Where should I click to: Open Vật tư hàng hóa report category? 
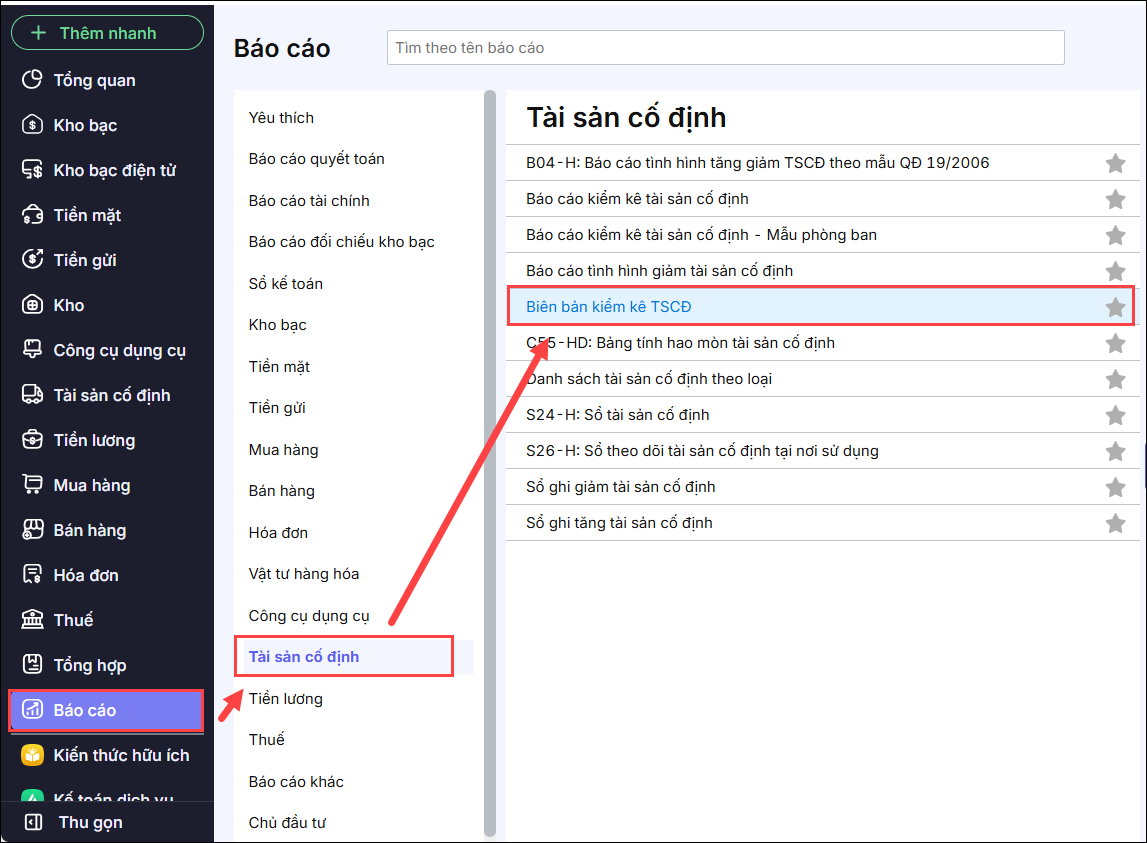point(304,574)
